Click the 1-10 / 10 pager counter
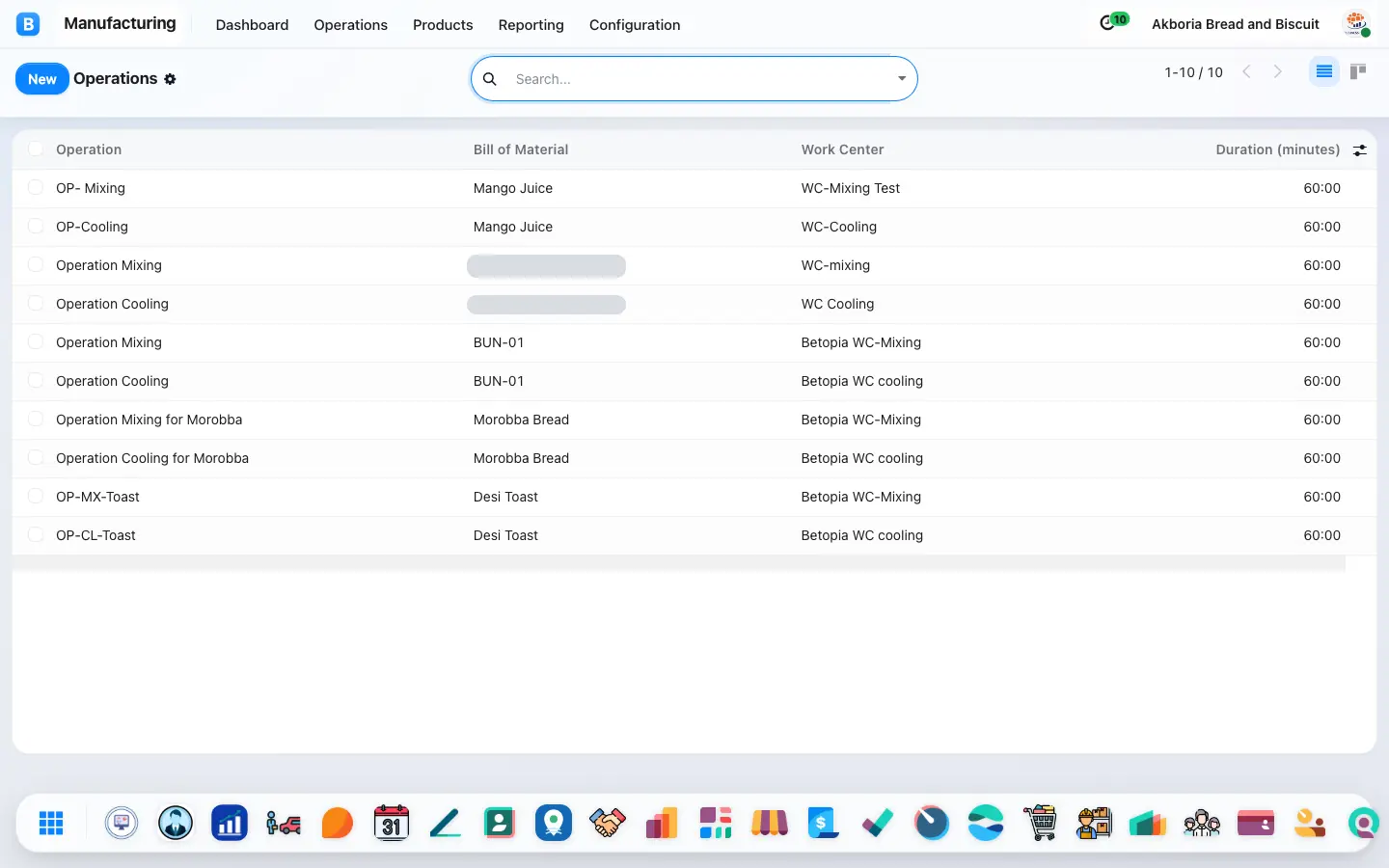Viewport: 1389px width, 868px height. click(1193, 72)
